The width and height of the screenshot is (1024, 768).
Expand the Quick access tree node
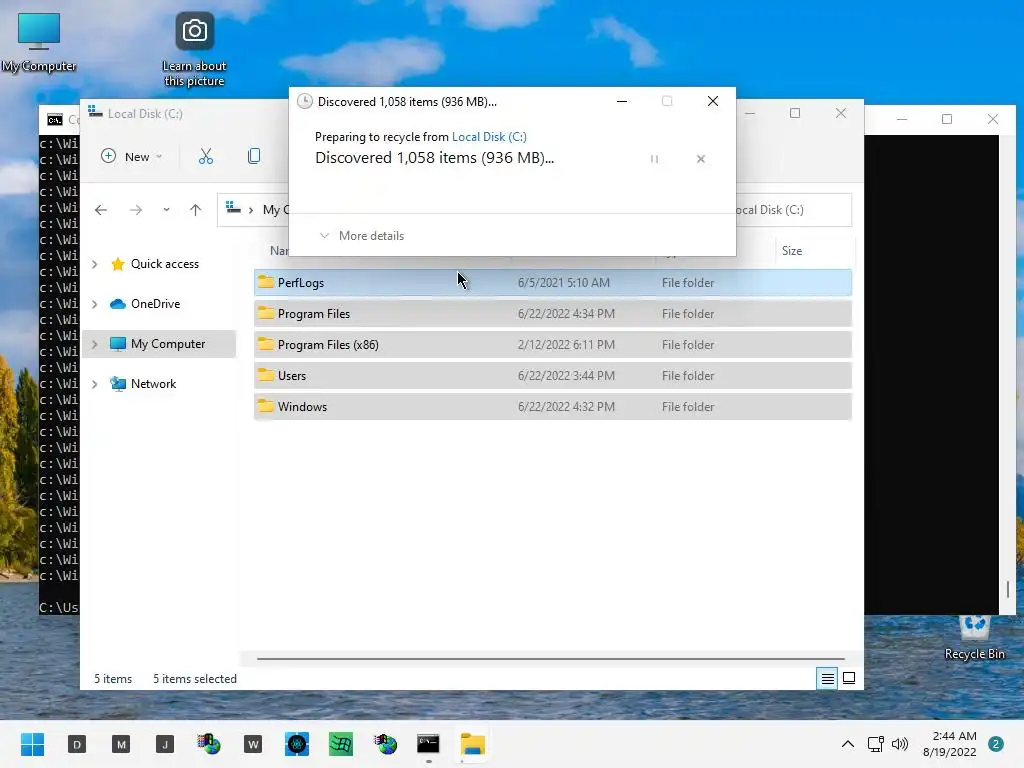(x=95, y=264)
